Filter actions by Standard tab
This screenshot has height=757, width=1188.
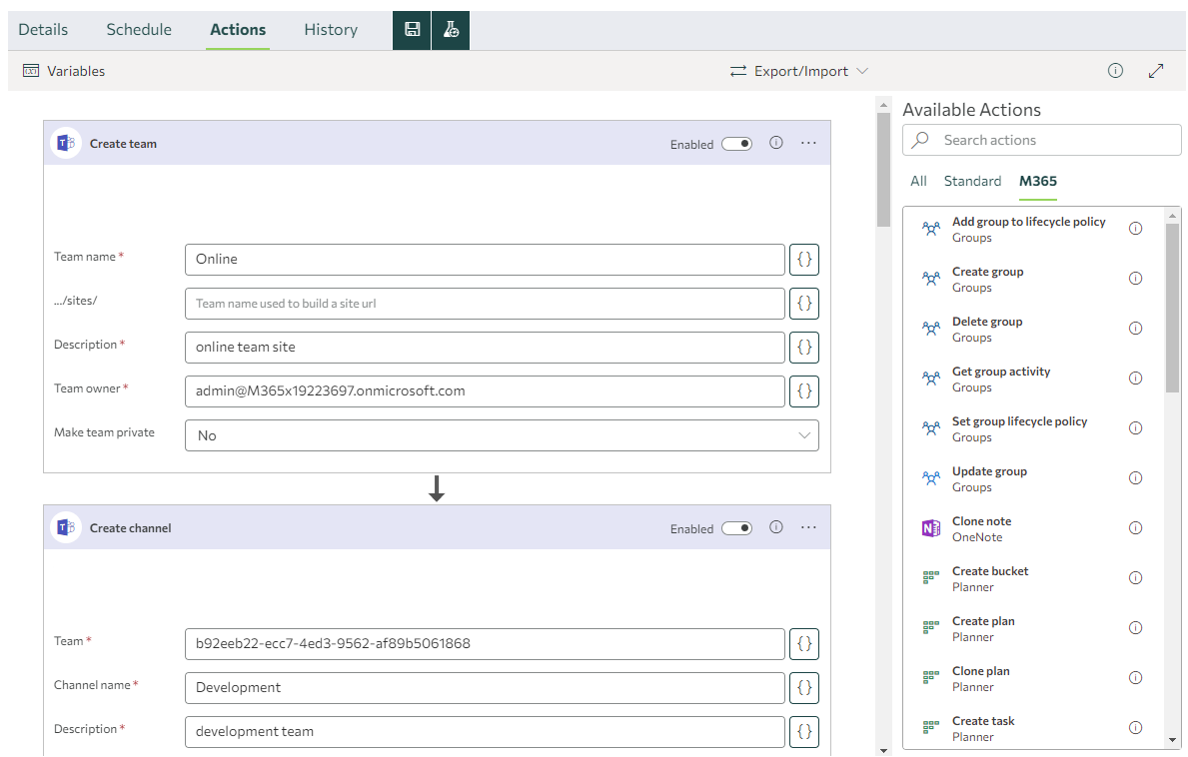pos(972,181)
